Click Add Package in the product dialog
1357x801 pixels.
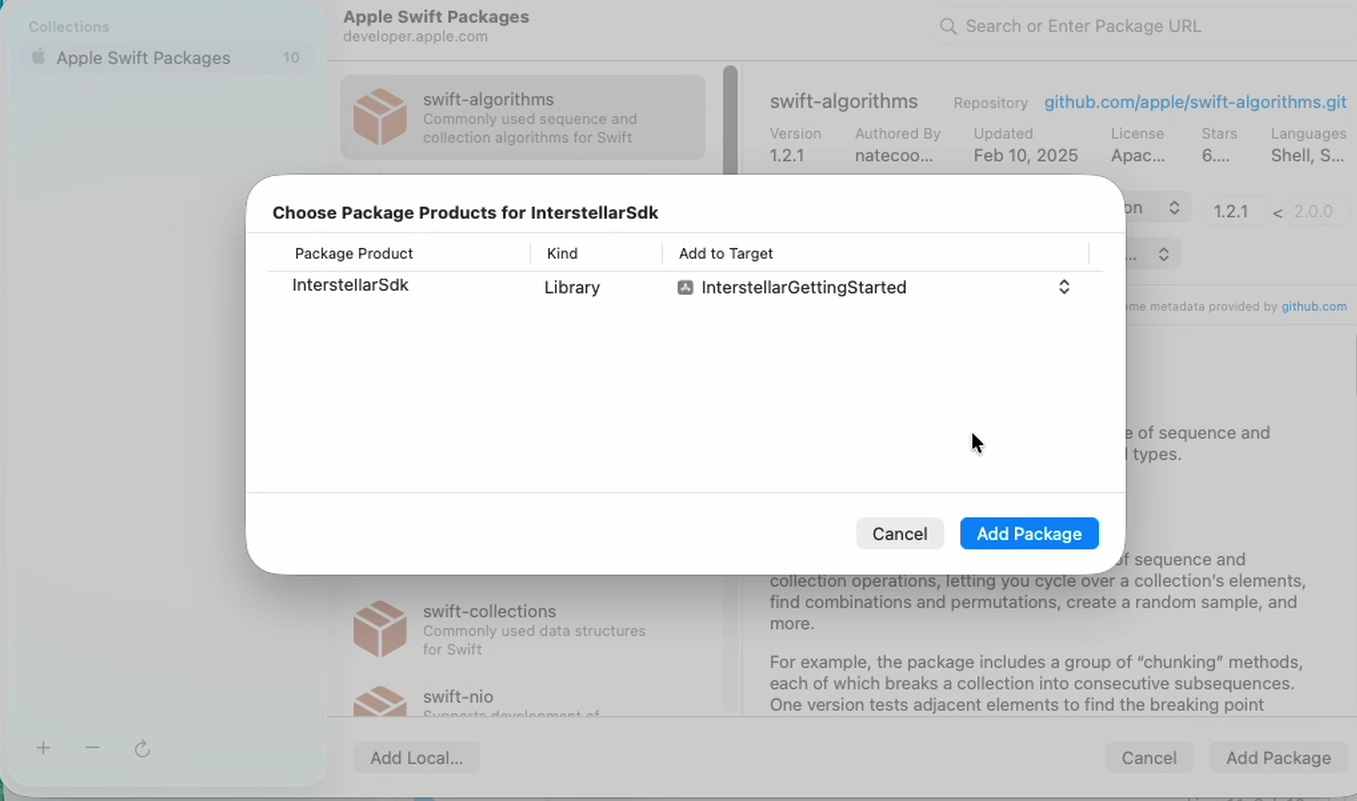(x=1029, y=533)
